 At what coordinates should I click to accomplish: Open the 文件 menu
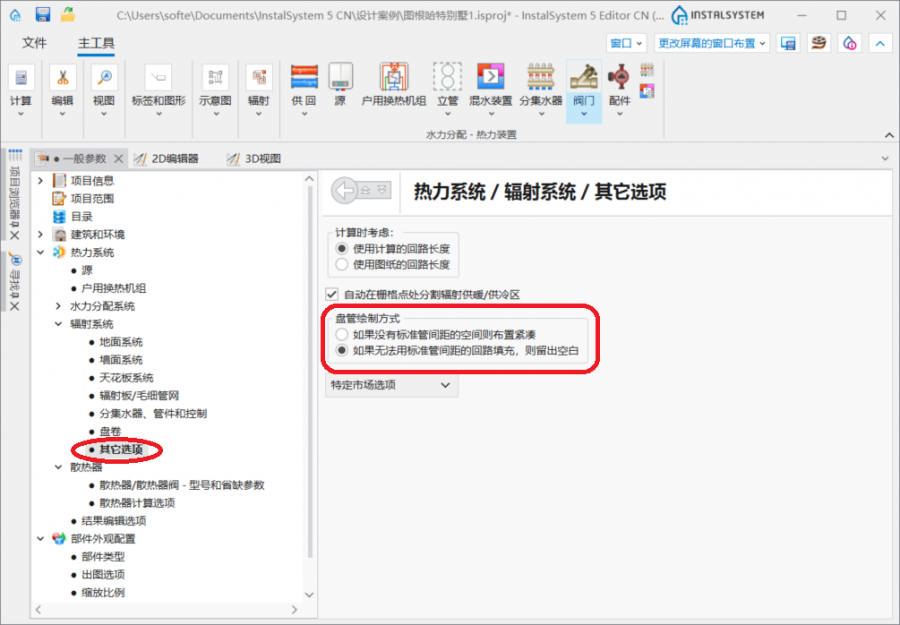pyautogui.click(x=35, y=43)
